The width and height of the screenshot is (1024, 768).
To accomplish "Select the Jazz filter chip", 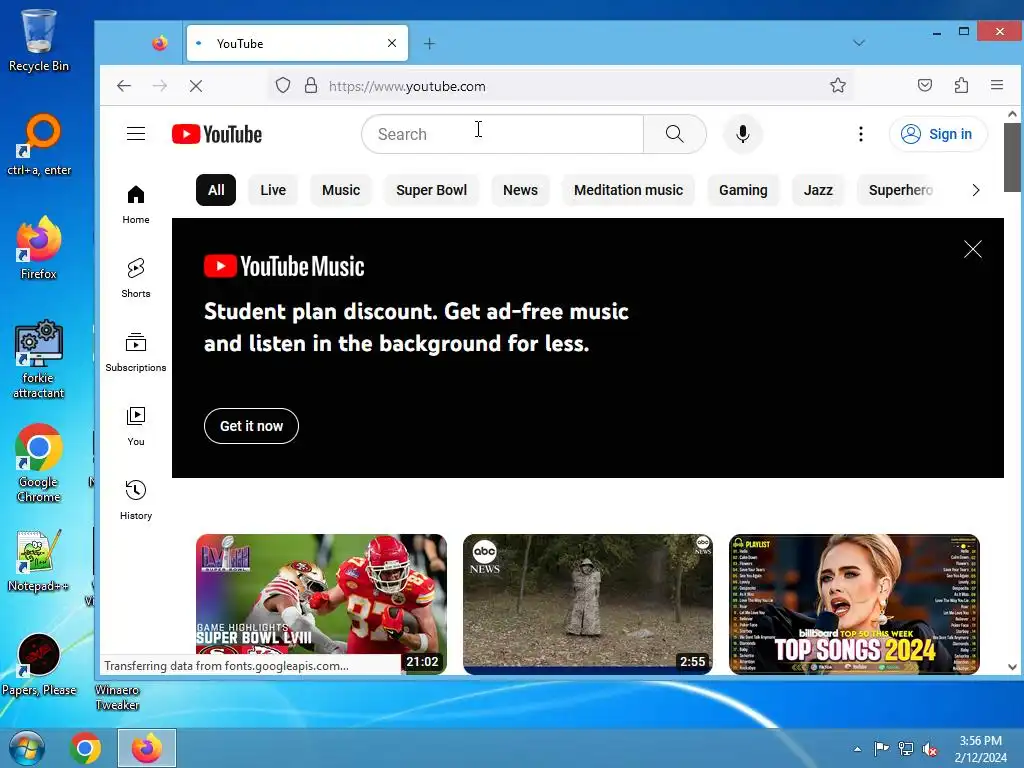I will pos(818,190).
